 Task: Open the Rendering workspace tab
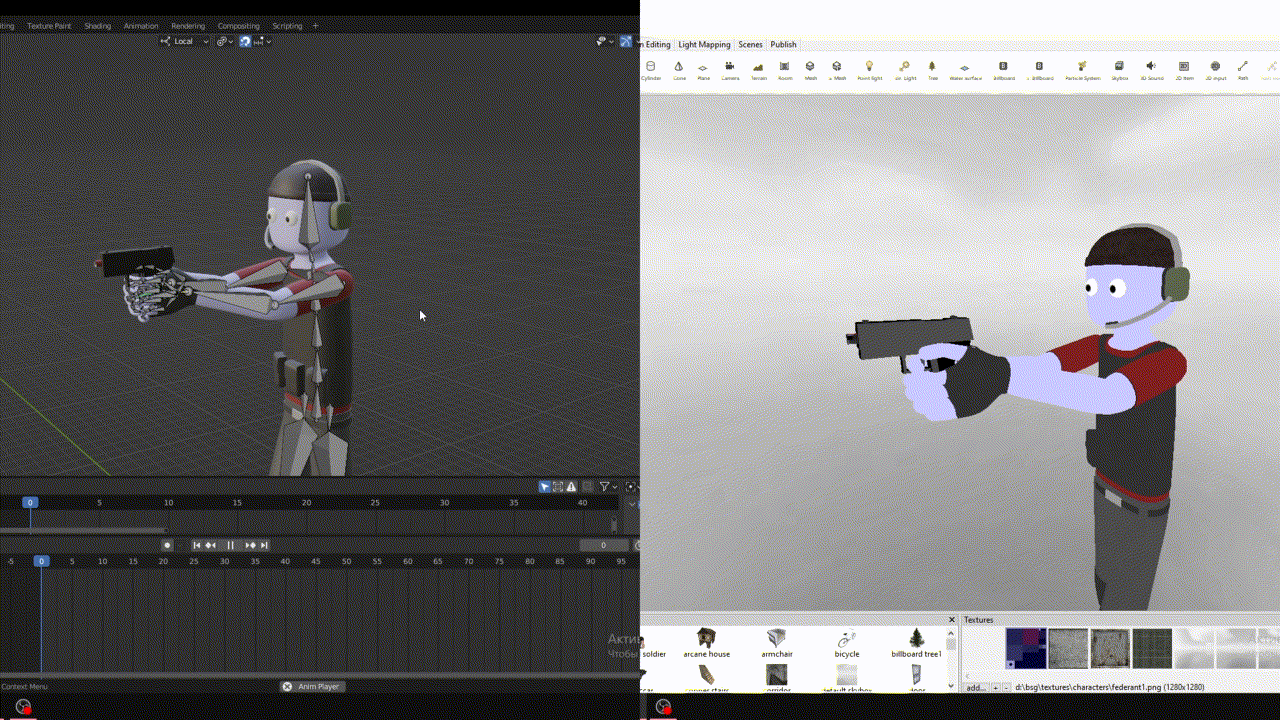pos(188,26)
